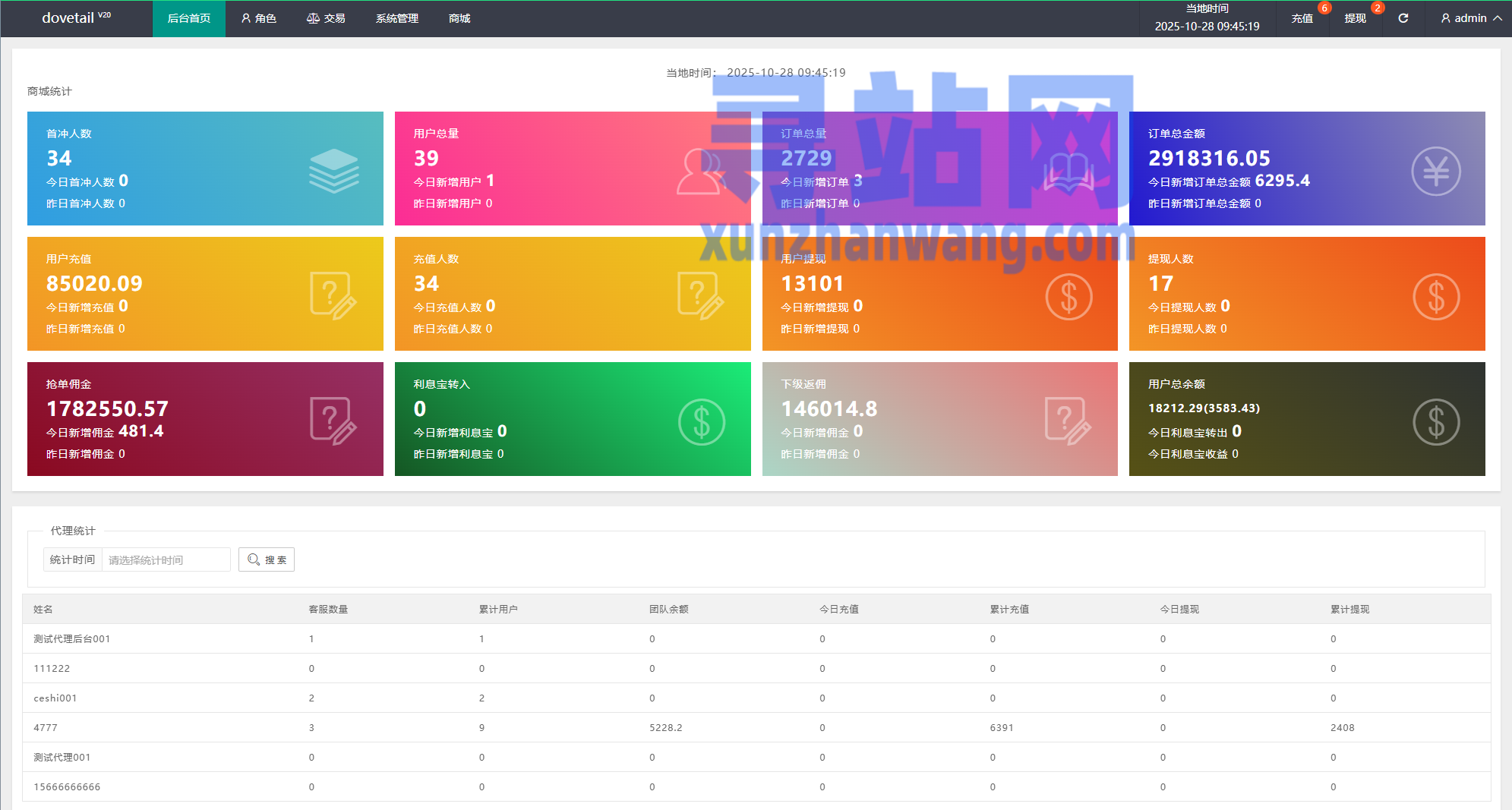The height and width of the screenshot is (810, 1512).
Task: Click the layers icon on 首冲人数 card
Action: tap(333, 170)
